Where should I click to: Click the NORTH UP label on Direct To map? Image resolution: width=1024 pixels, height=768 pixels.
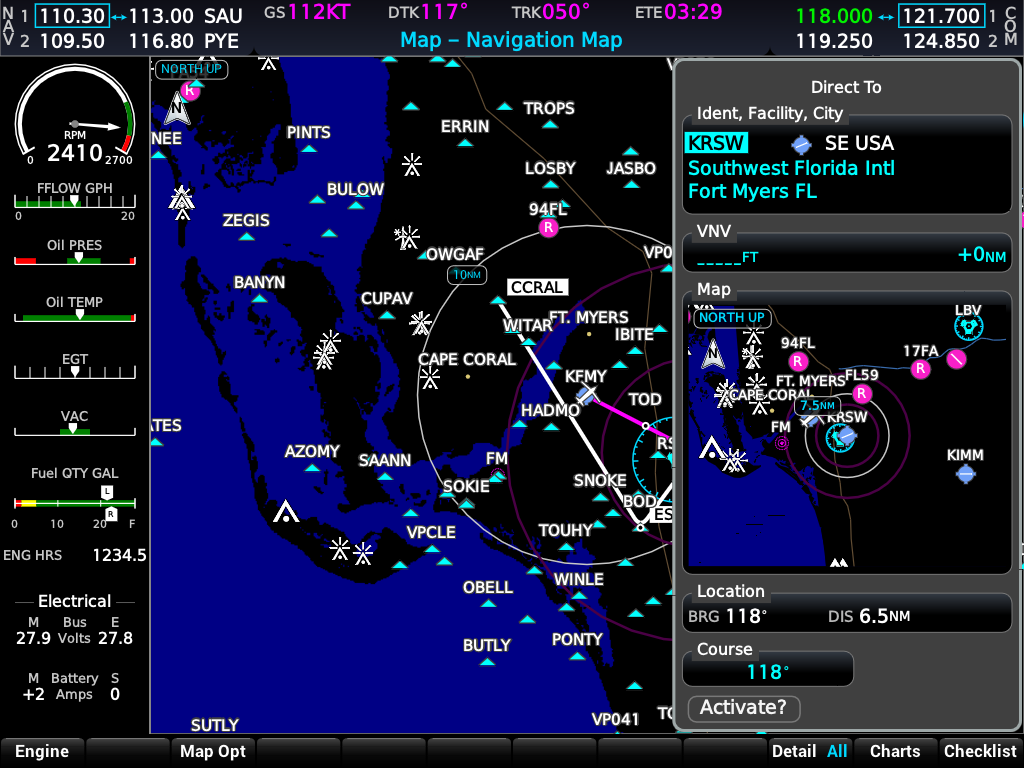click(732, 318)
